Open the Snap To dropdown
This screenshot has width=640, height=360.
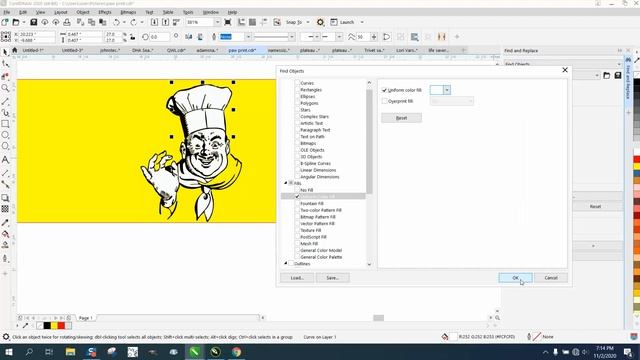(308, 22)
